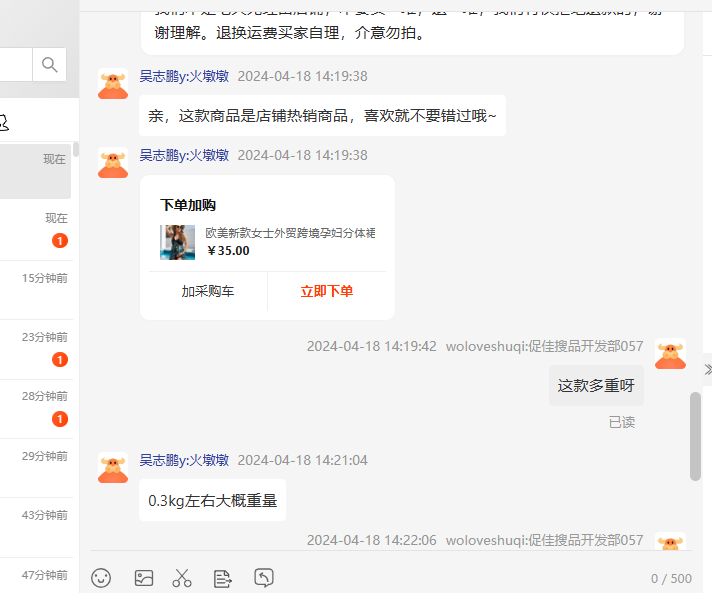
Task: Open conversation from 47分钟前
Action: click(x=36, y=575)
